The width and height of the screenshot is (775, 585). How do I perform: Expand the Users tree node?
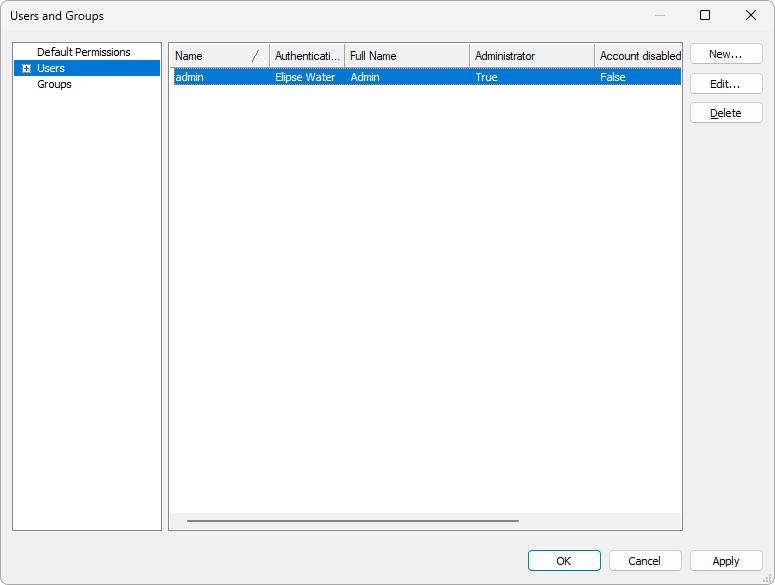(27, 69)
